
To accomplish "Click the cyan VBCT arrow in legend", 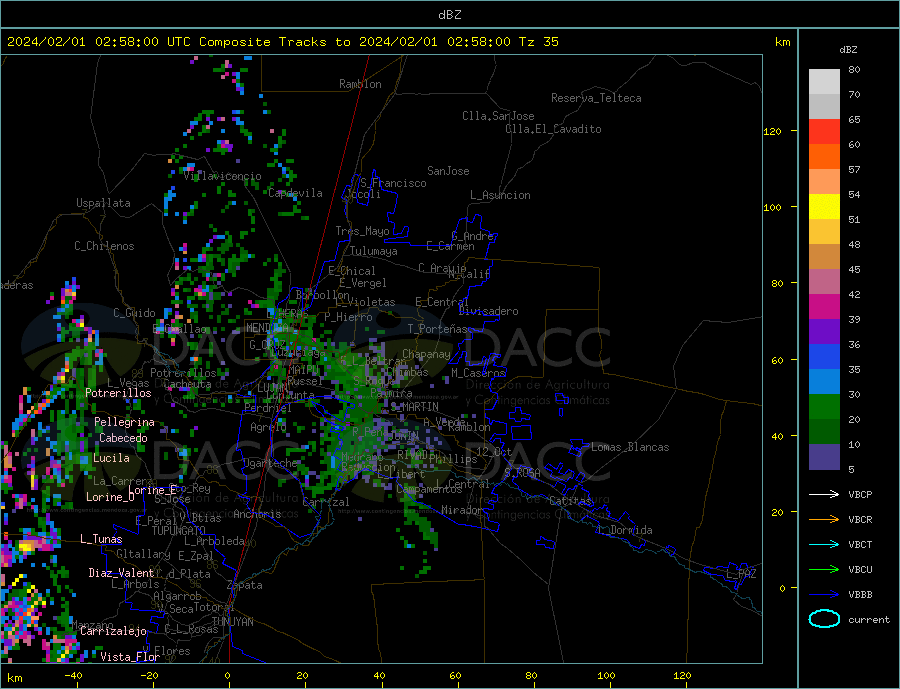I will click(824, 544).
